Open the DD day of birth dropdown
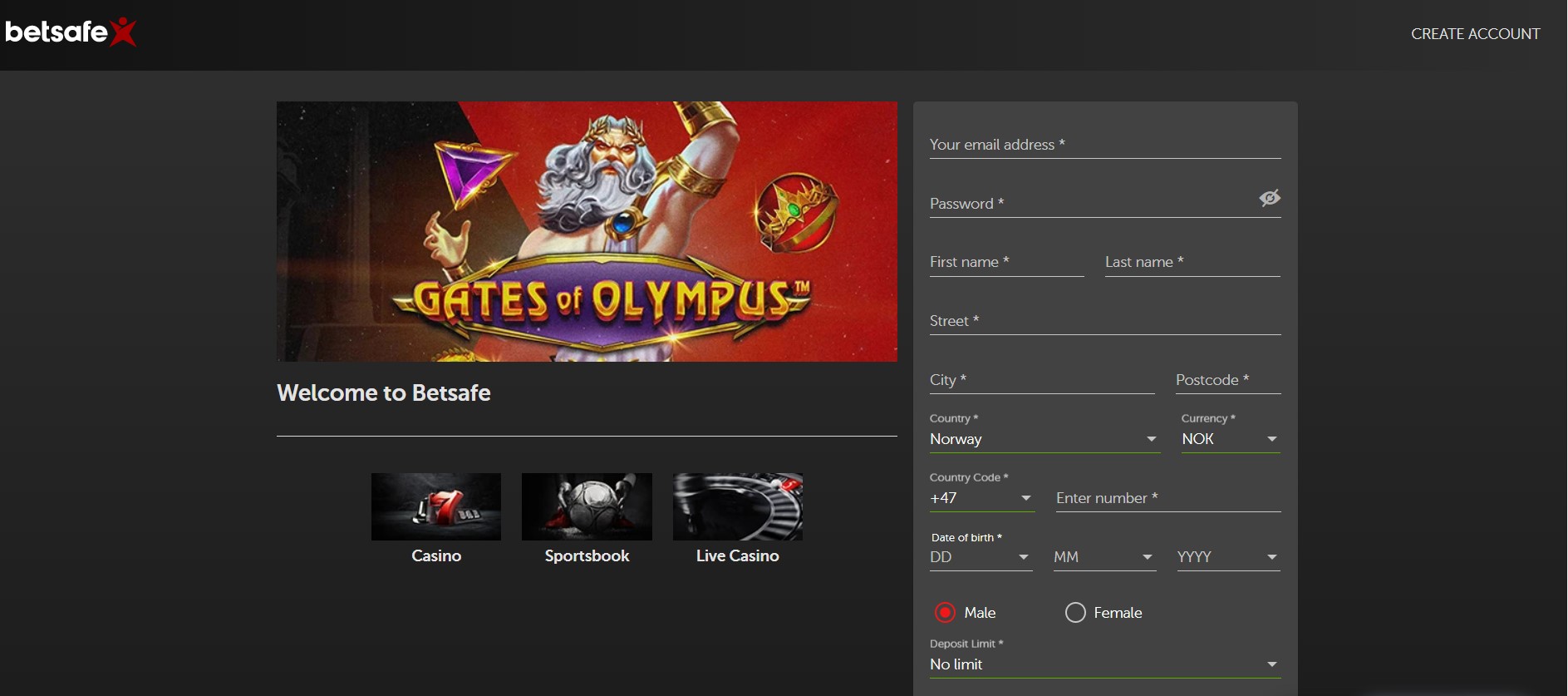Image resolution: width=1568 pixels, height=696 pixels. tap(981, 557)
